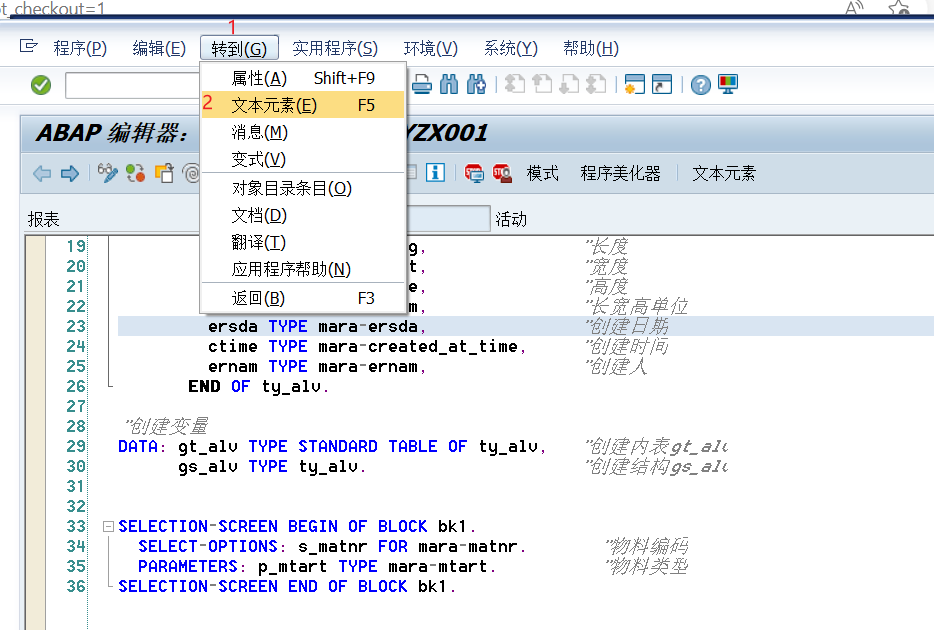The image size is (934, 630).
Task: Click the Display/Change glasses-pencil icon
Action: [108, 173]
